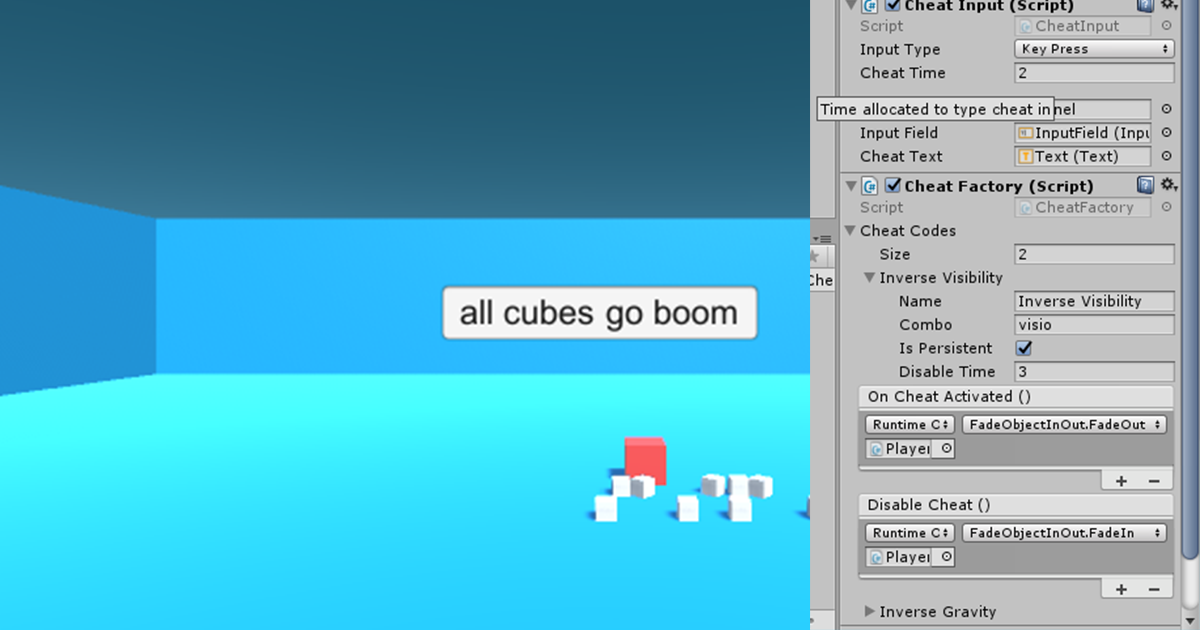This screenshot has height=630, width=1200.
Task: Click the Combo field containing visio
Action: (x=1093, y=324)
